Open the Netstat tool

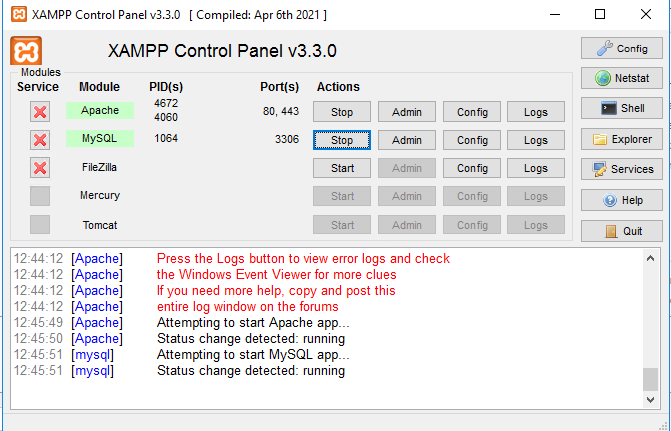[621, 78]
